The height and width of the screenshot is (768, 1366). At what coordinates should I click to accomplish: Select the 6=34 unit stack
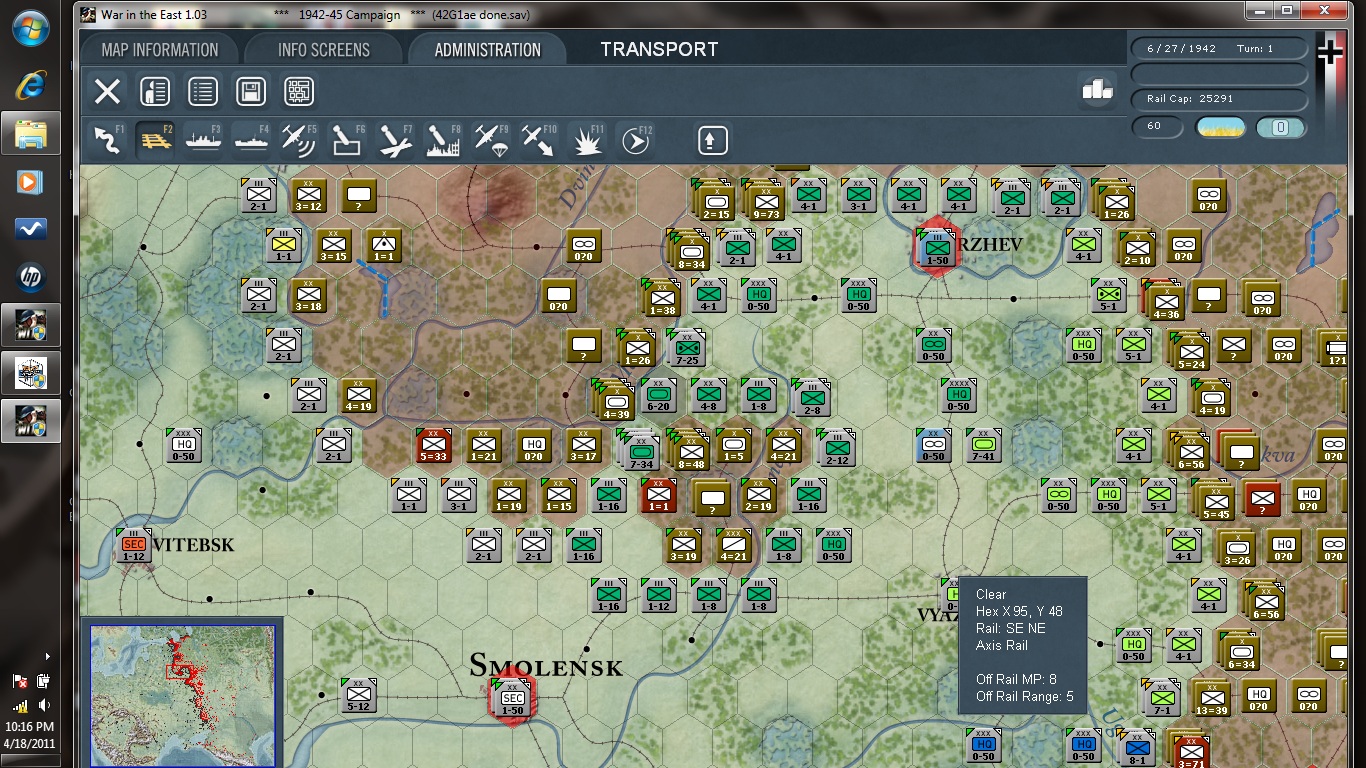(1240, 652)
